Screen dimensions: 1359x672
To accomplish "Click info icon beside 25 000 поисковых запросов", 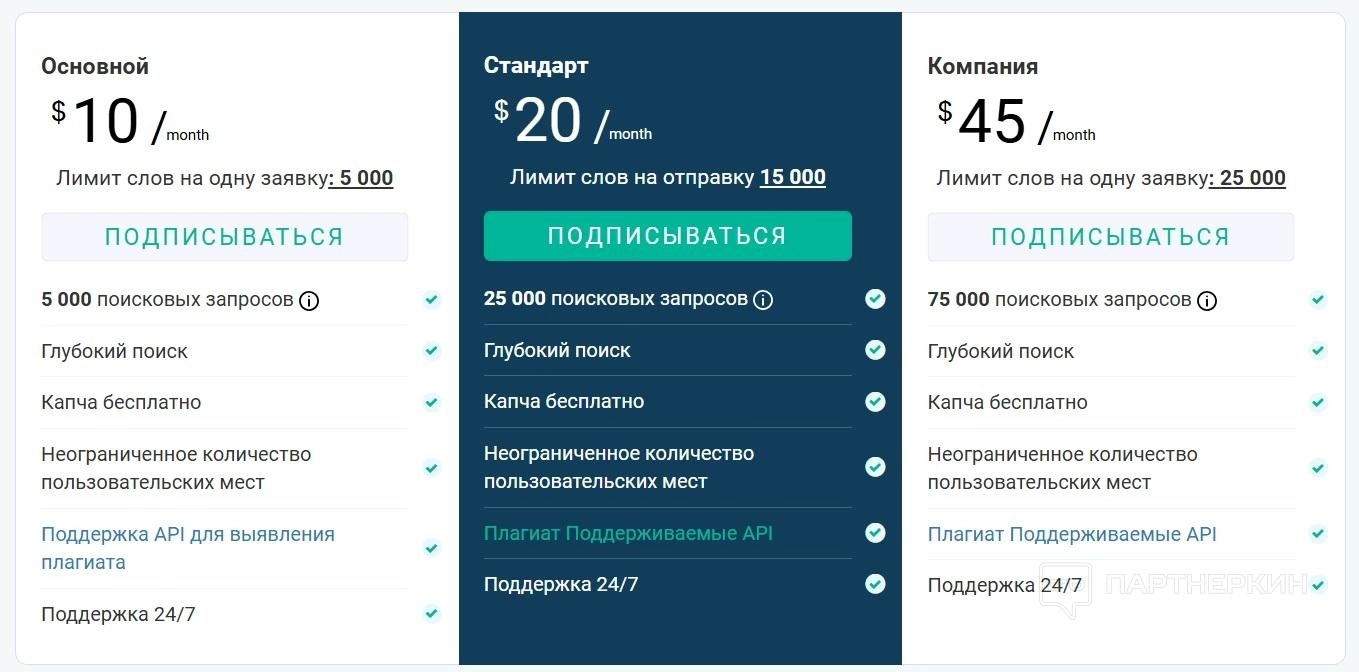I will point(763,299).
